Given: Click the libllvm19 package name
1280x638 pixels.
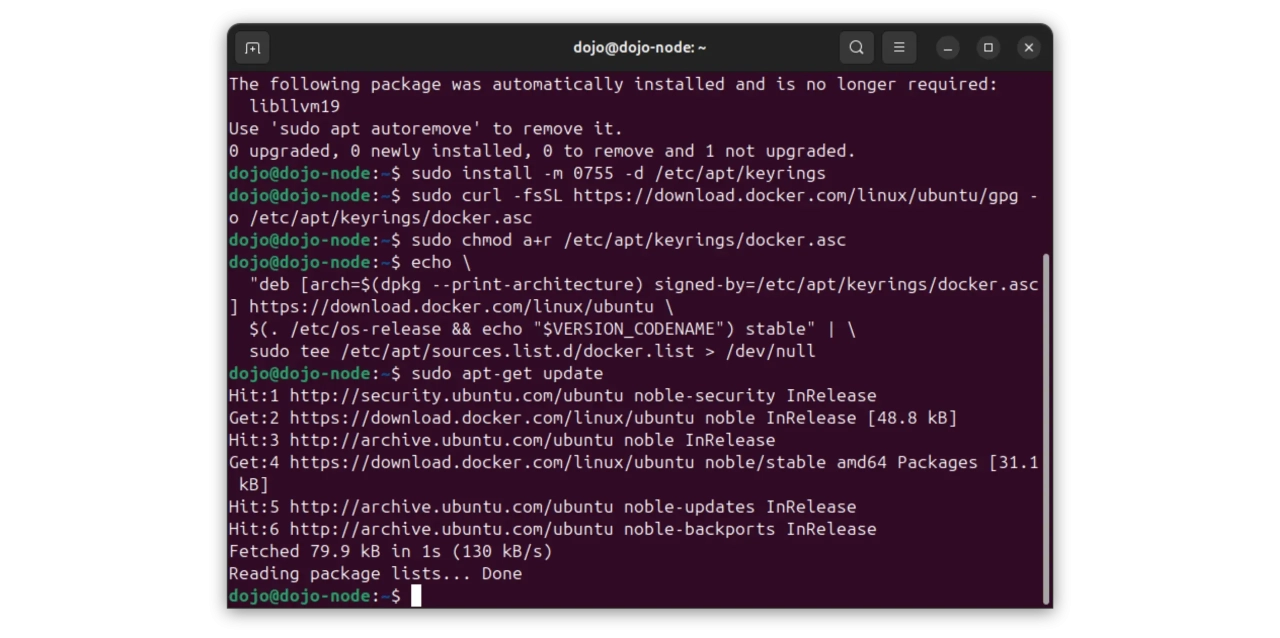Looking at the screenshot, I should 294,106.
